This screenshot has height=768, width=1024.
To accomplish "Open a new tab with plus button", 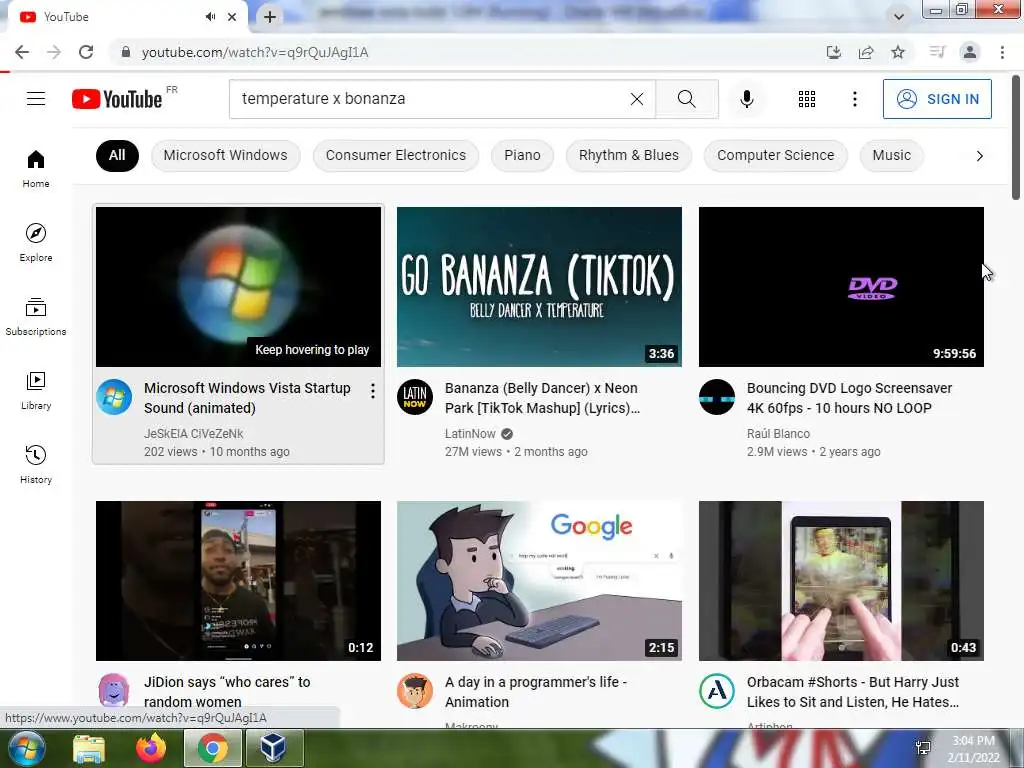I will tap(270, 17).
